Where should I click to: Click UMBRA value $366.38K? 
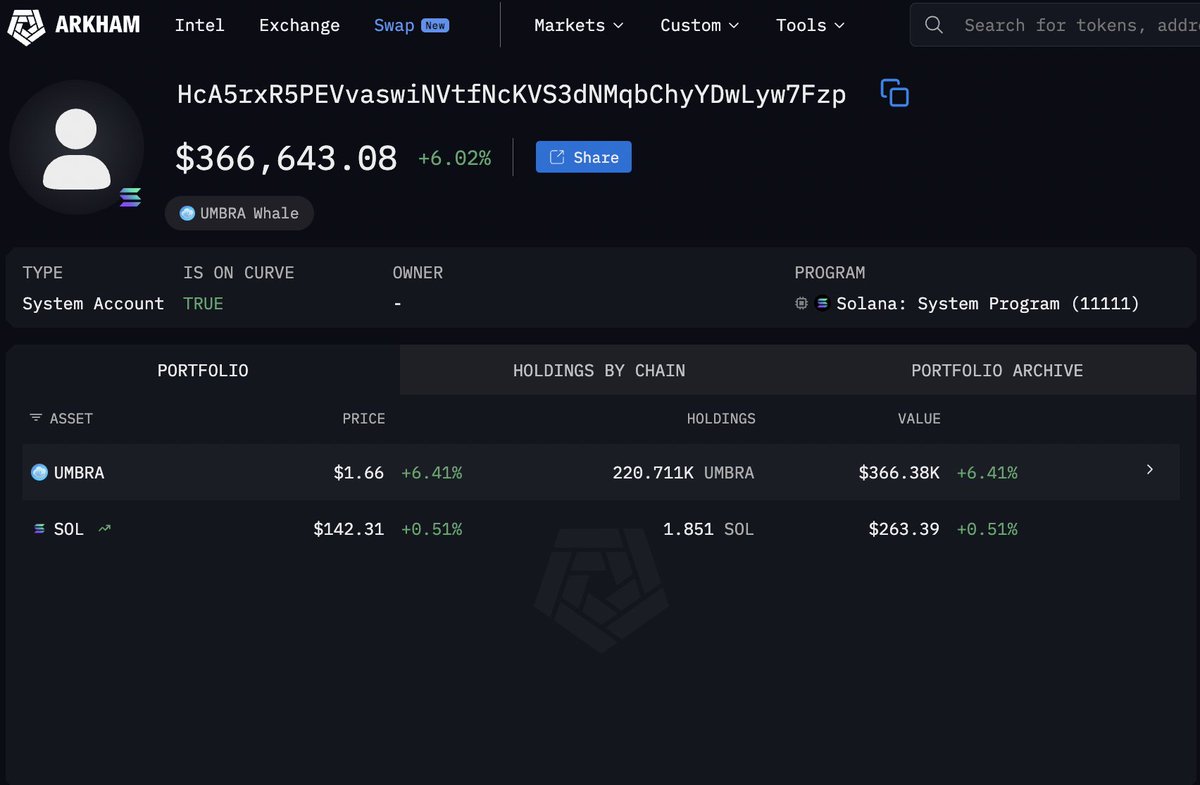899,472
